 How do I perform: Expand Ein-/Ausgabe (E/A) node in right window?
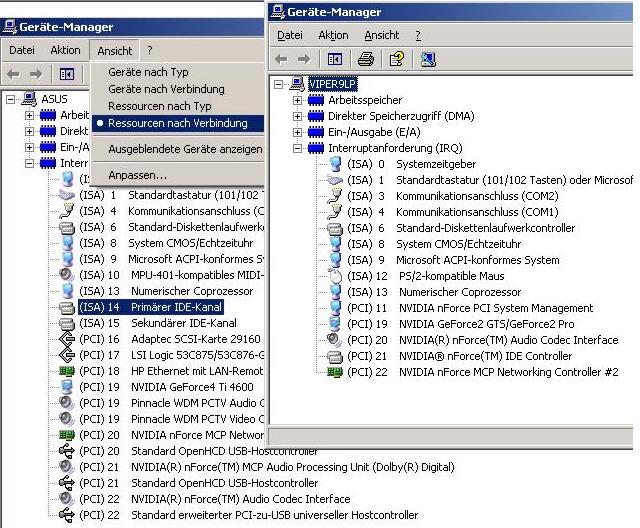pyautogui.click(x=298, y=132)
